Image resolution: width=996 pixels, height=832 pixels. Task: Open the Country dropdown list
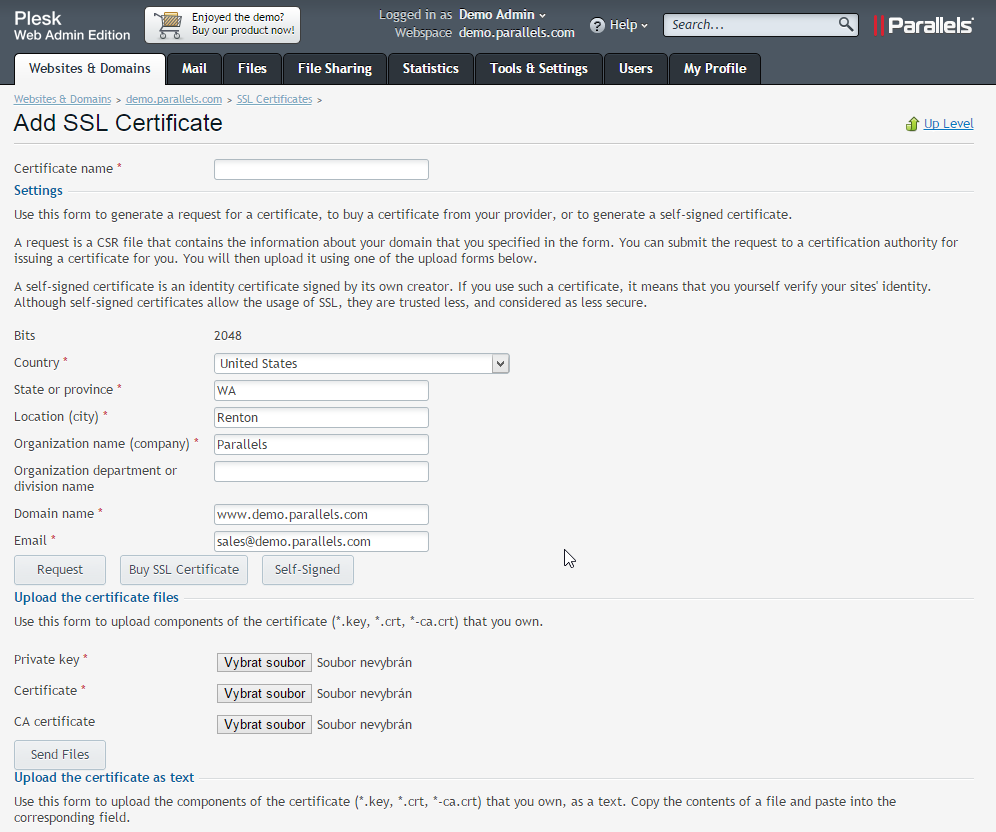[x=361, y=363]
